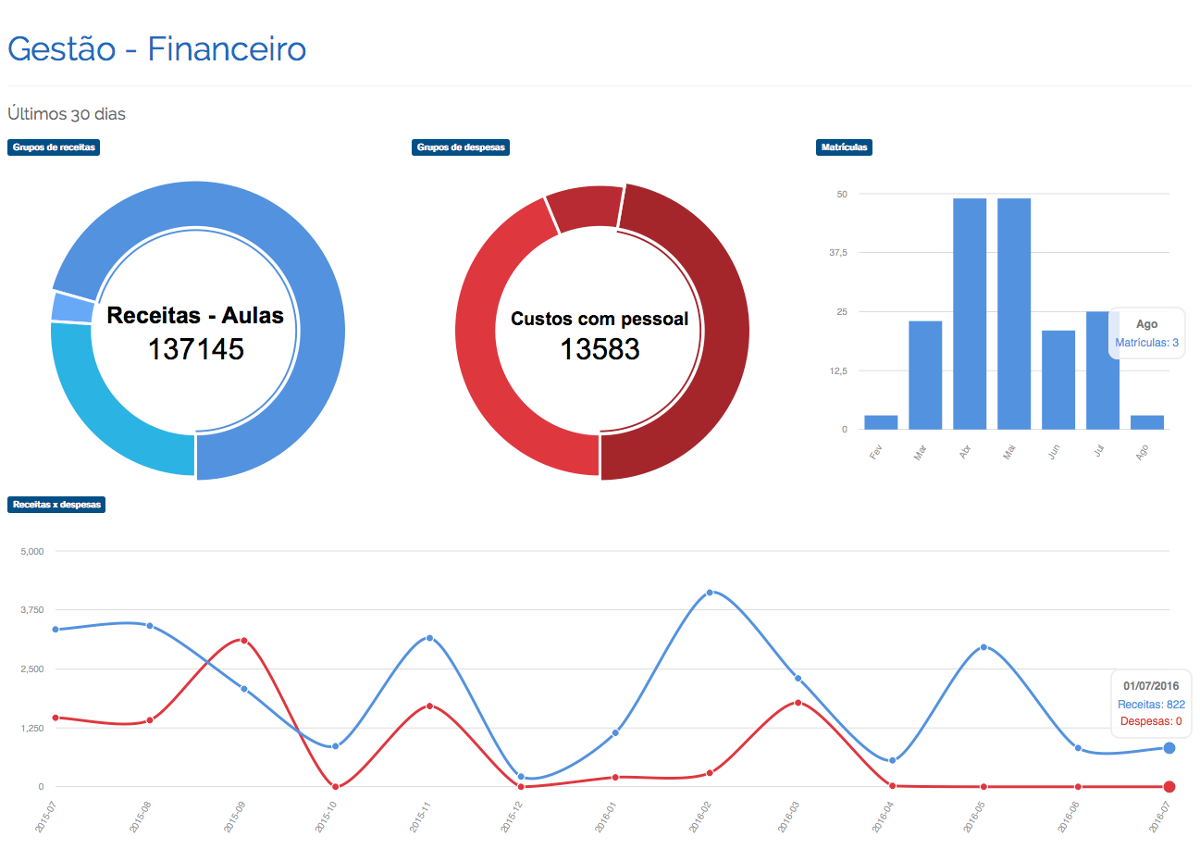1200x867 pixels.
Task: Select the red despesas peak point at 2015-09
Action: pos(243,641)
